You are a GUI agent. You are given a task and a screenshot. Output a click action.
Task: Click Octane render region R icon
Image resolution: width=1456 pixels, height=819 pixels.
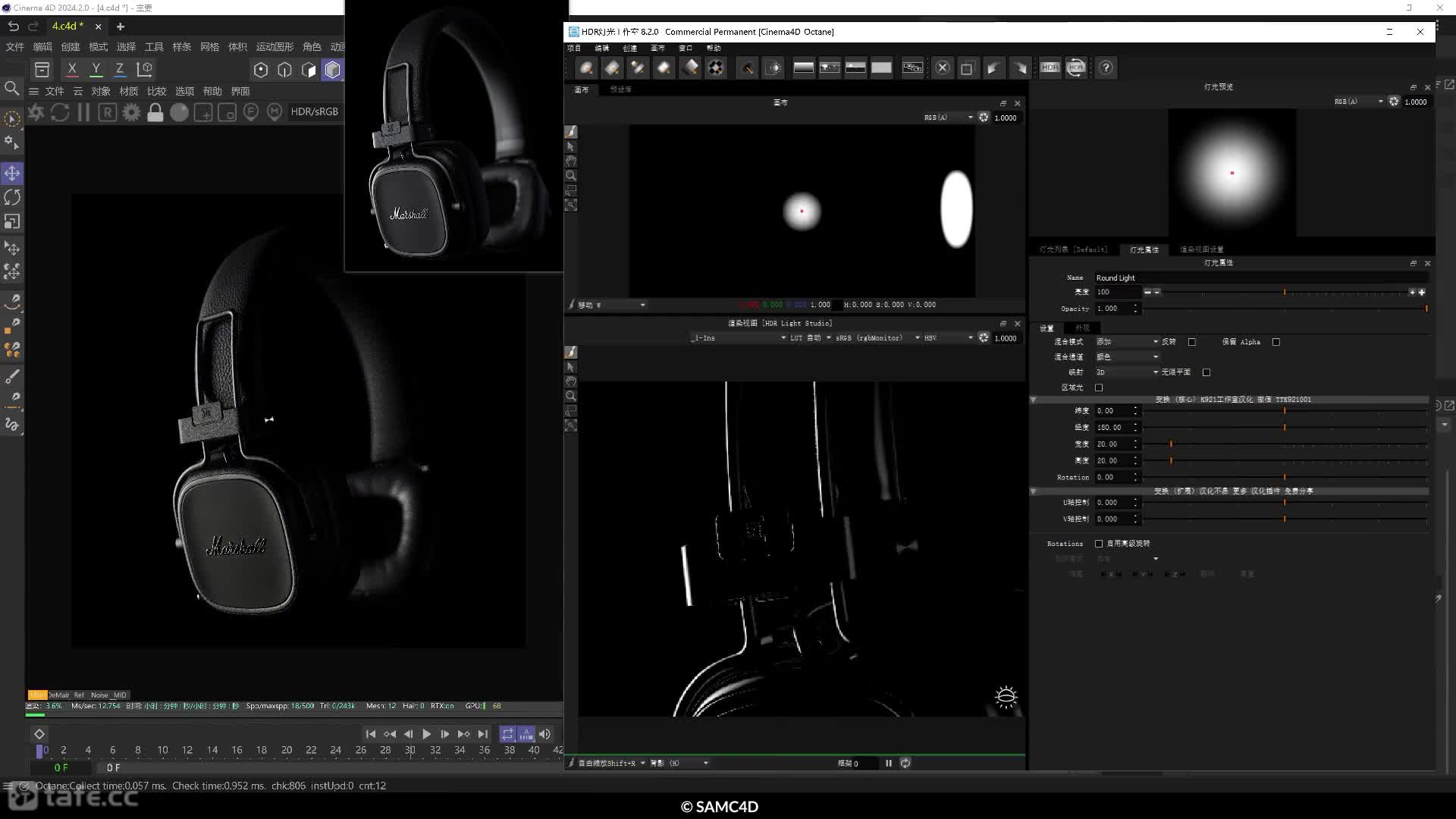point(108,112)
